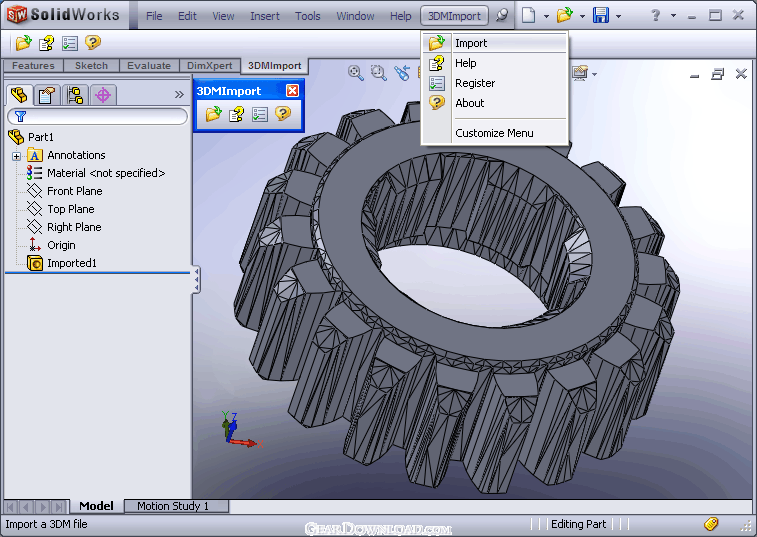Select Origin in the feature tree
Screen dimensions: 757x537
point(61,245)
